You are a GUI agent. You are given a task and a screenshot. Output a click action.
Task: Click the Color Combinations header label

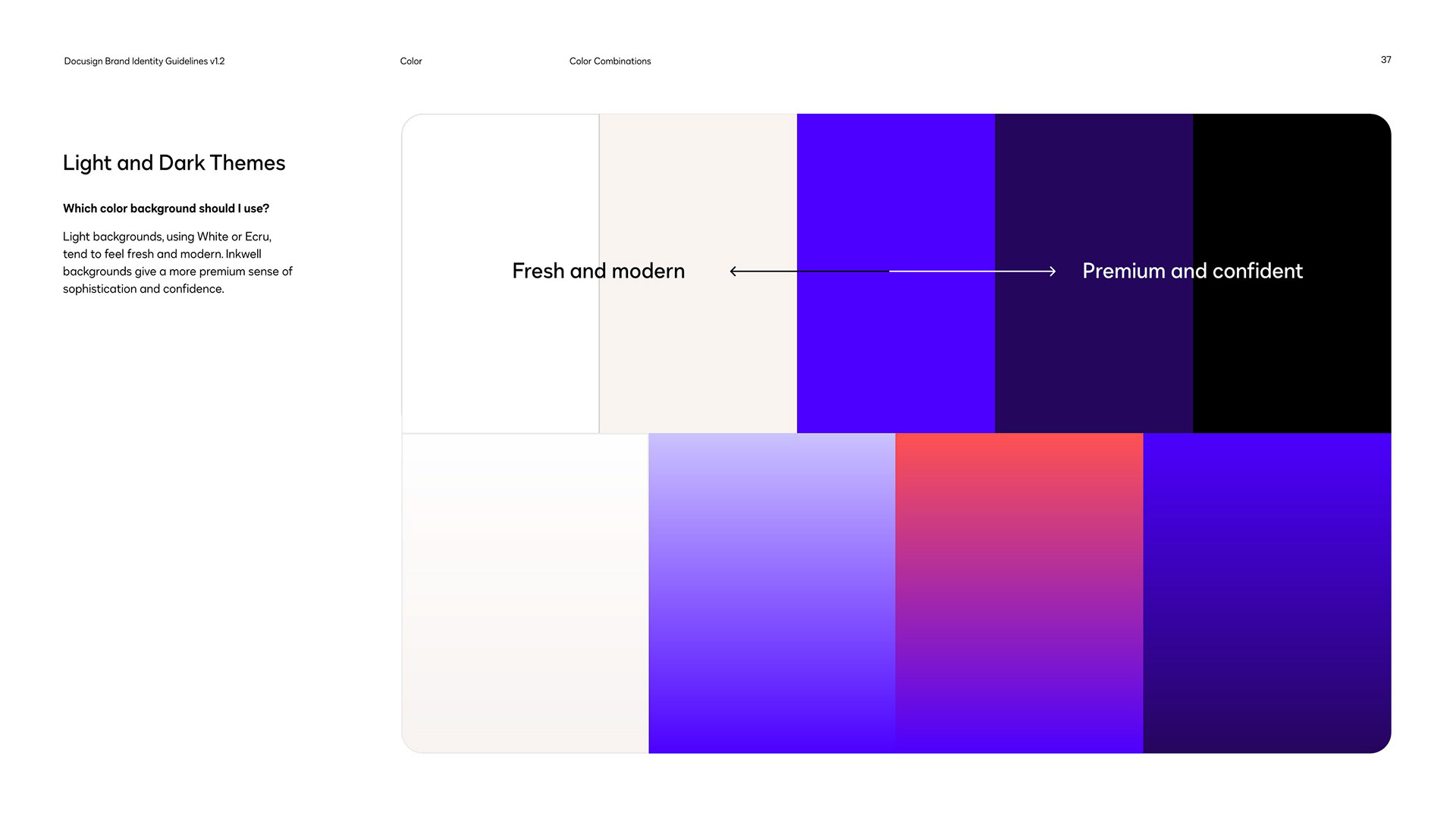pos(610,61)
